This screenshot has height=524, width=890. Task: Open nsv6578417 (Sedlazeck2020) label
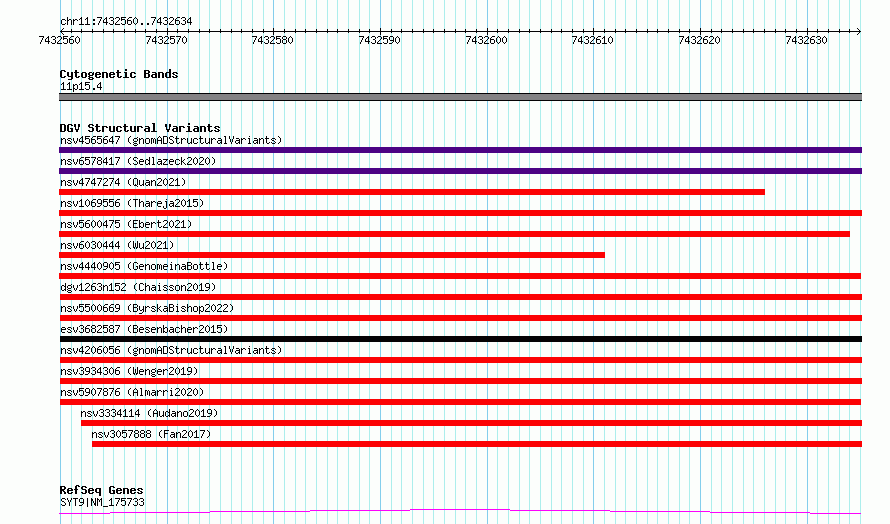coord(138,161)
